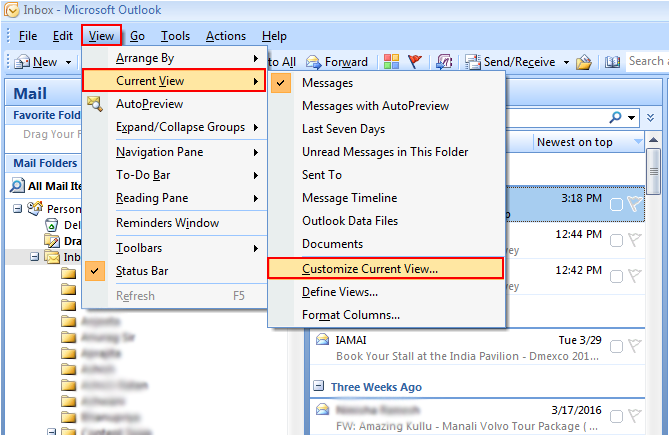Viewport: 669px width, 435px height.
Task: Open the Expand/Collapse Groups submenu
Action: coord(174,127)
